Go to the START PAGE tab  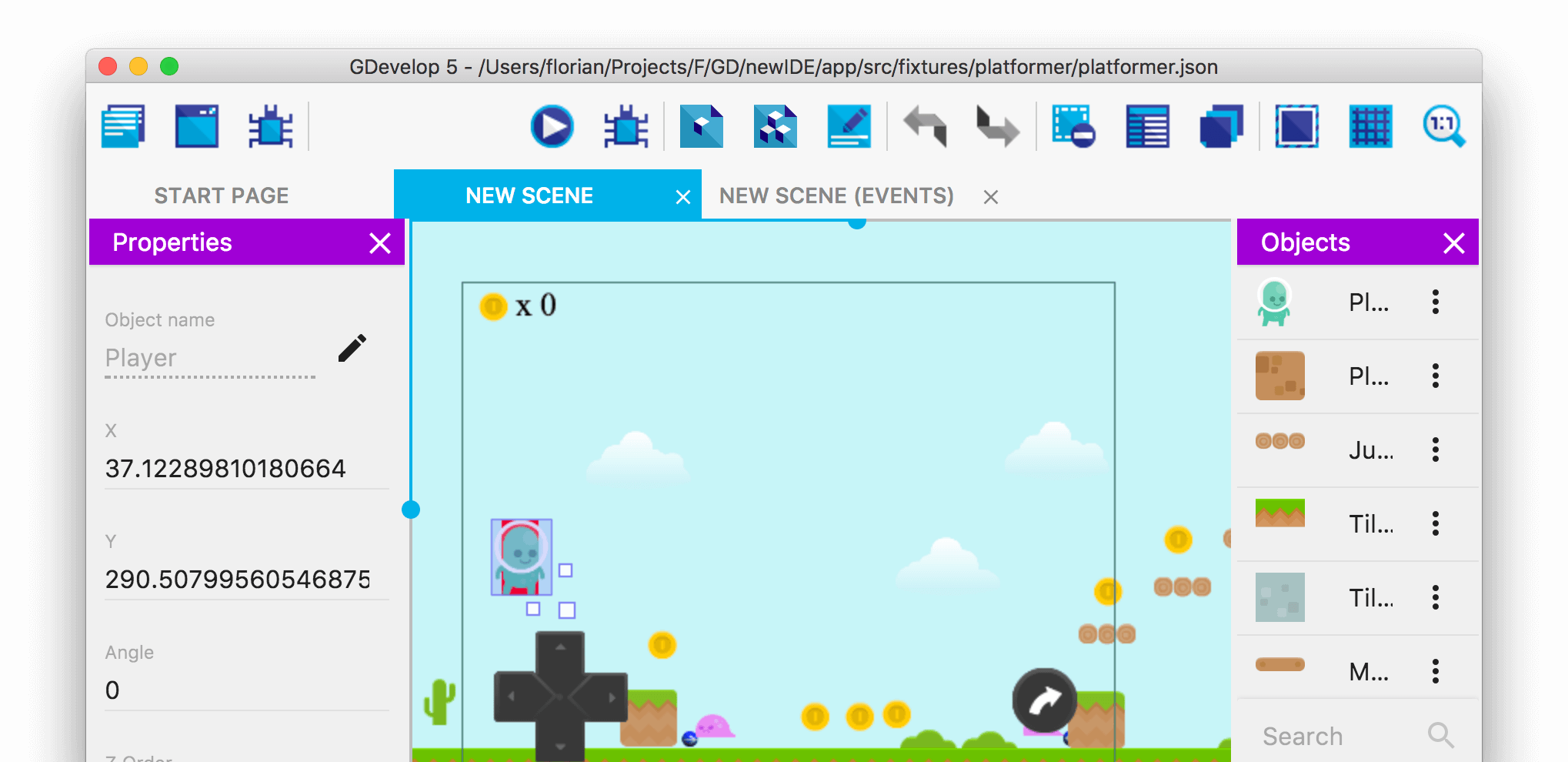[222, 195]
